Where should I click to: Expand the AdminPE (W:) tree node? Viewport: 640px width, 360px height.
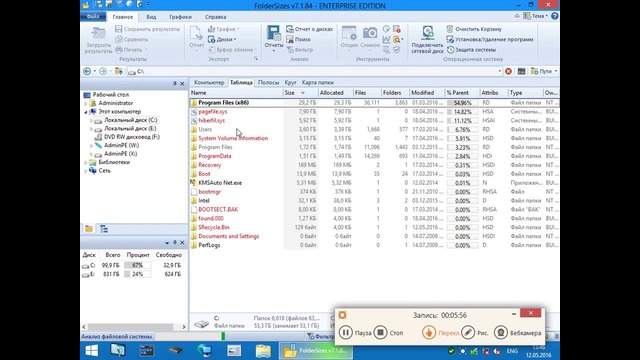pos(91,146)
